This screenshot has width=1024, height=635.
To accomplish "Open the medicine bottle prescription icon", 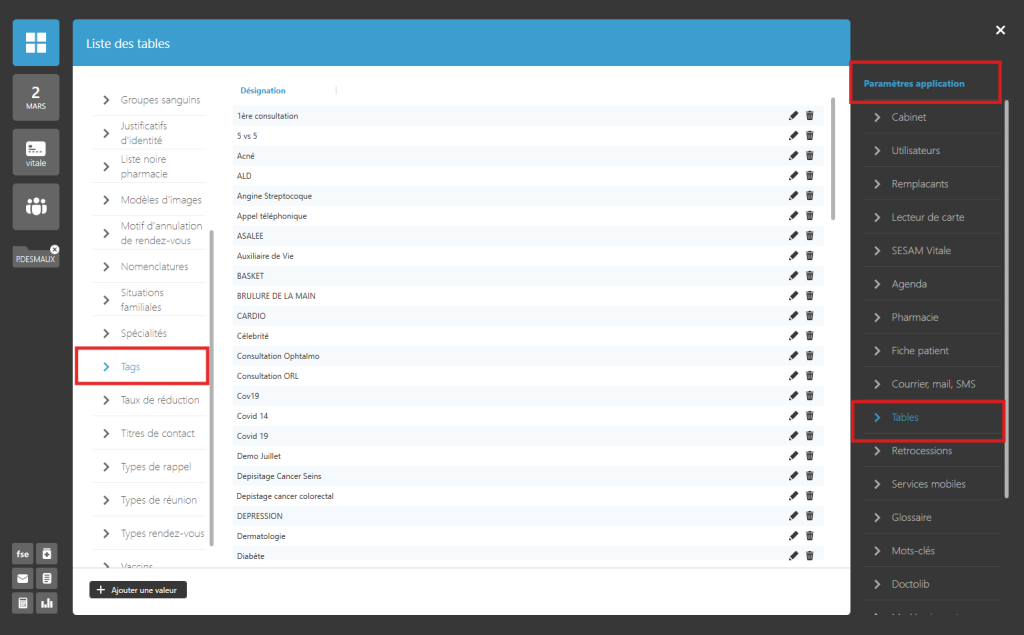I will point(46,554).
